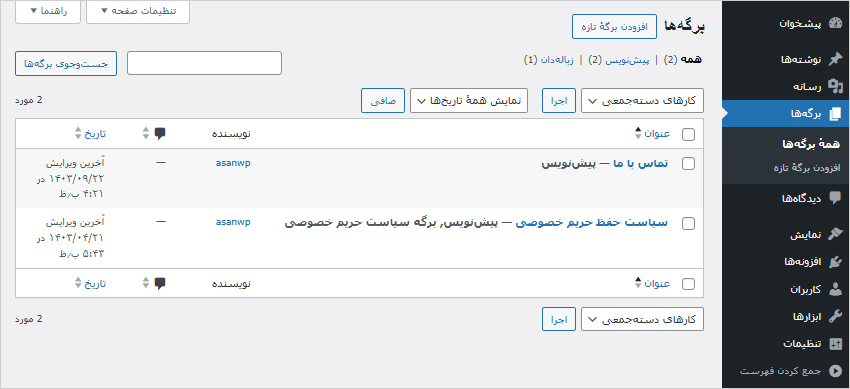Click the date ۱۴۰۳/۰۴/۲۱ cell text

pyautogui.click(x=76, y=237)
